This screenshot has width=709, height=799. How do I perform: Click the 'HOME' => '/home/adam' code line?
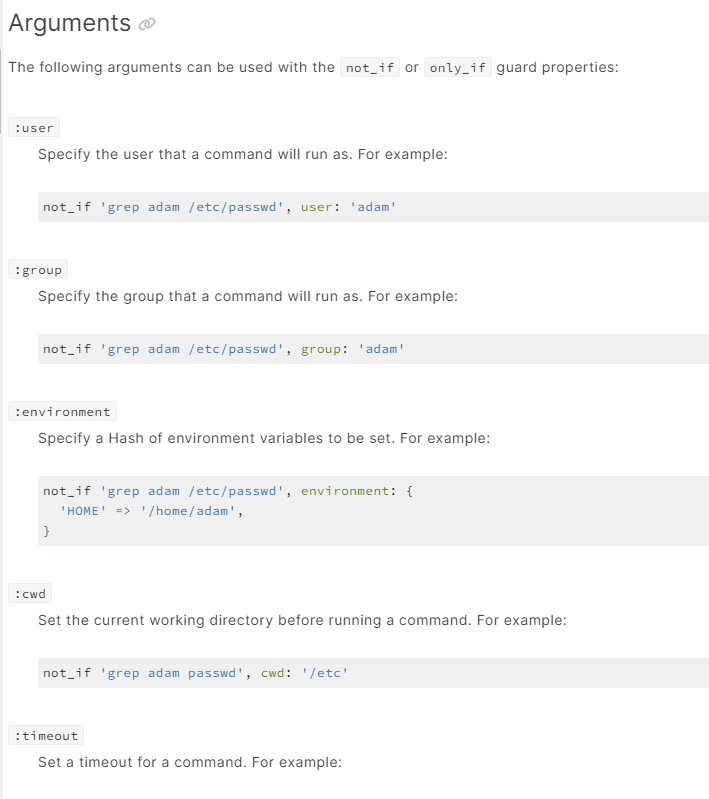(x=150, y=511)
